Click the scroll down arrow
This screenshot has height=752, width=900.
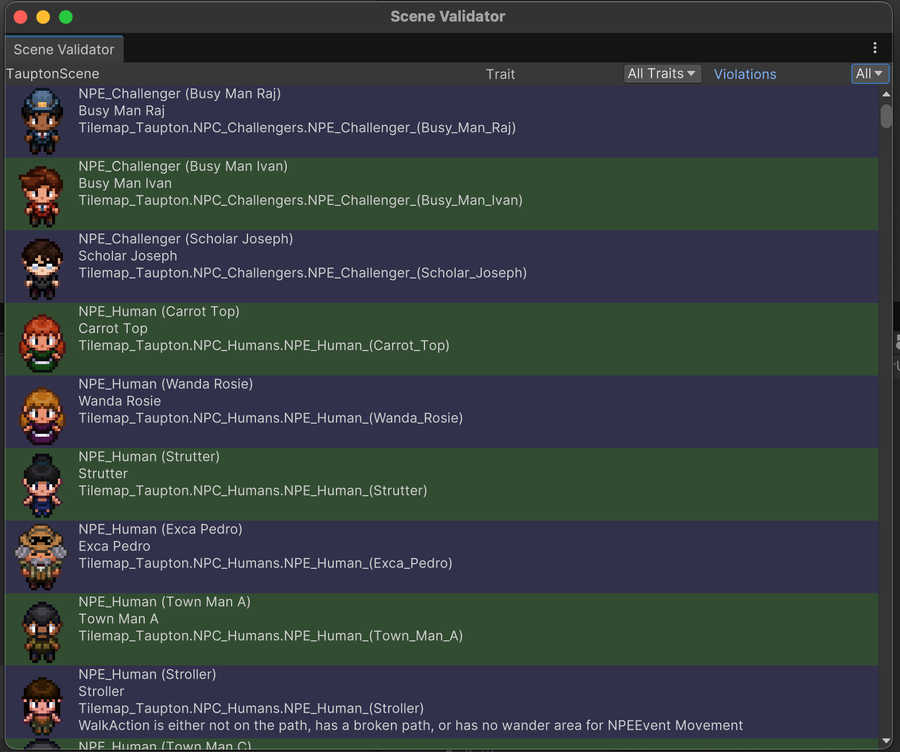click(x=886, y=741)
